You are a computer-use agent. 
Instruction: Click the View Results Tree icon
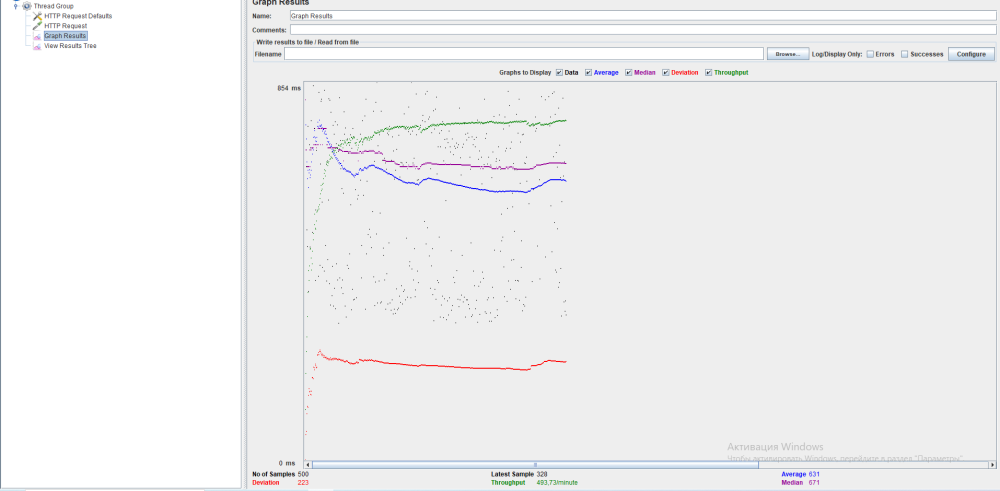click(x=37, y=46)
